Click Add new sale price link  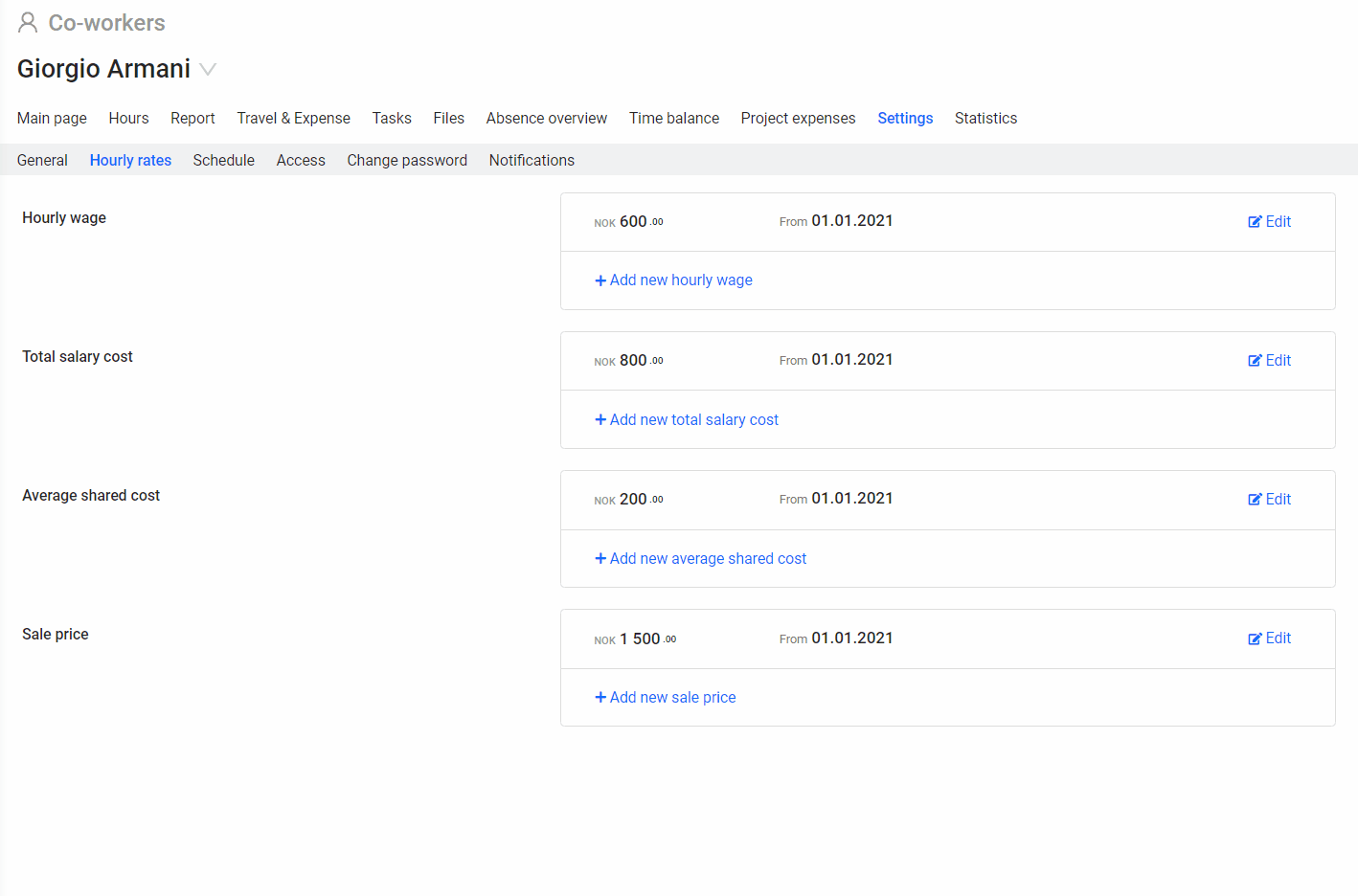(672, 697)
